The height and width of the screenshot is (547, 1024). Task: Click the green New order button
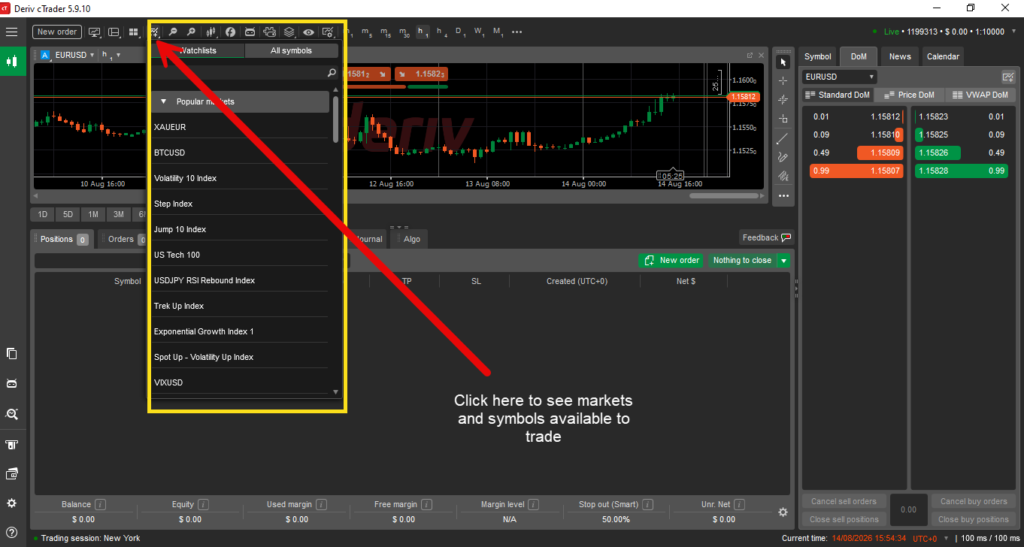click(672, 260)
